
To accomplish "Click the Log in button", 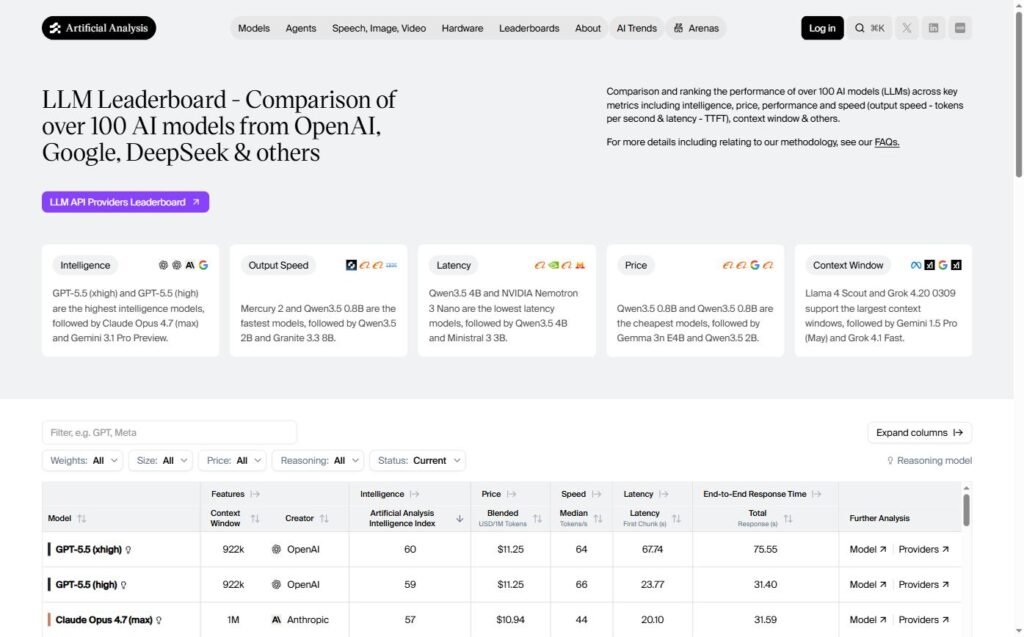I will pyautogui.click(x=822, y=28).
